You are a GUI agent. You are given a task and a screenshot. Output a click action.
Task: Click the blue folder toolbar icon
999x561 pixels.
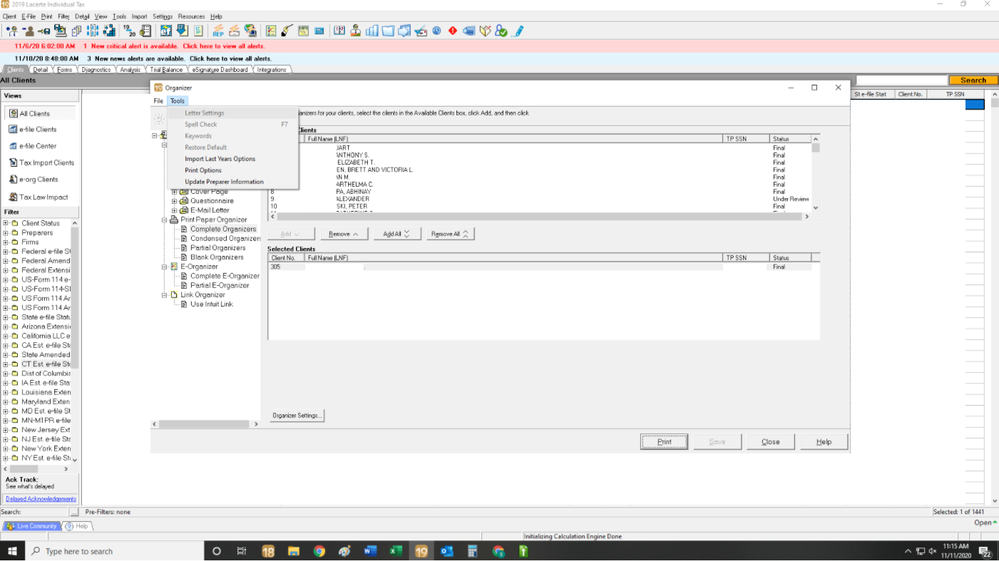click(x=388, y=31)
